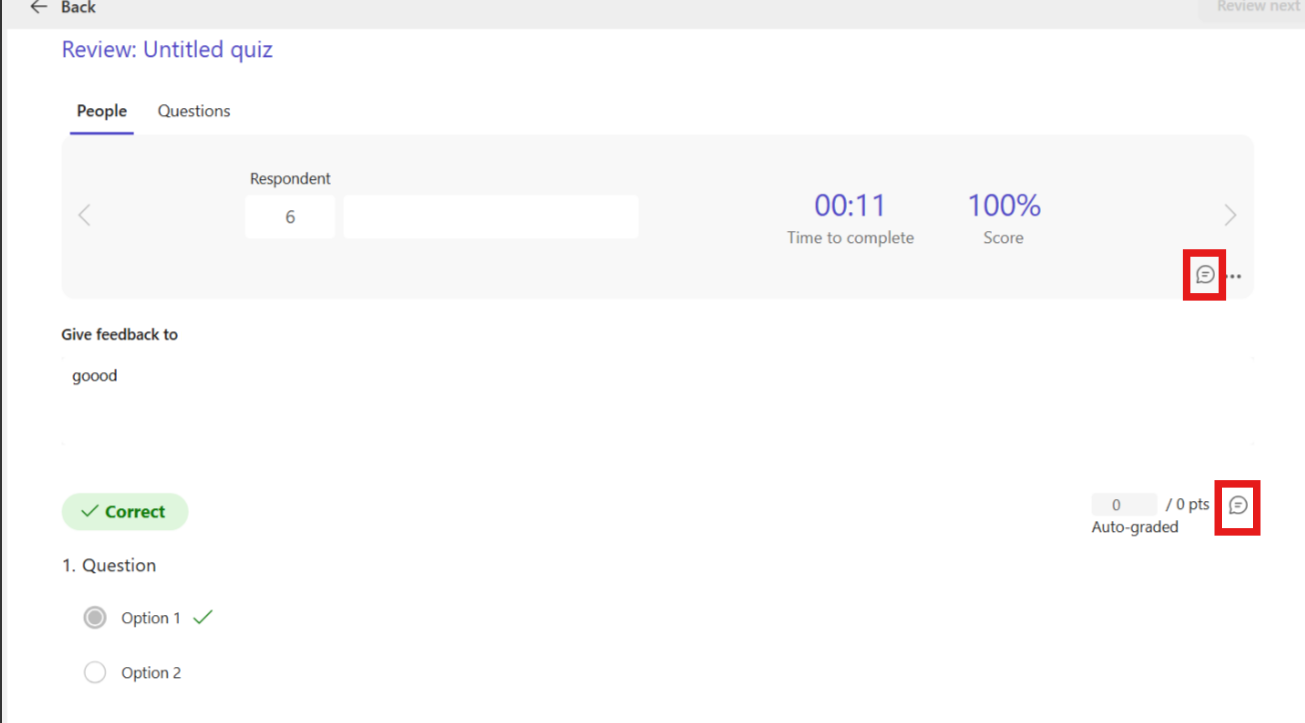
Task: Click the Time to complete label
Action: 850,238
